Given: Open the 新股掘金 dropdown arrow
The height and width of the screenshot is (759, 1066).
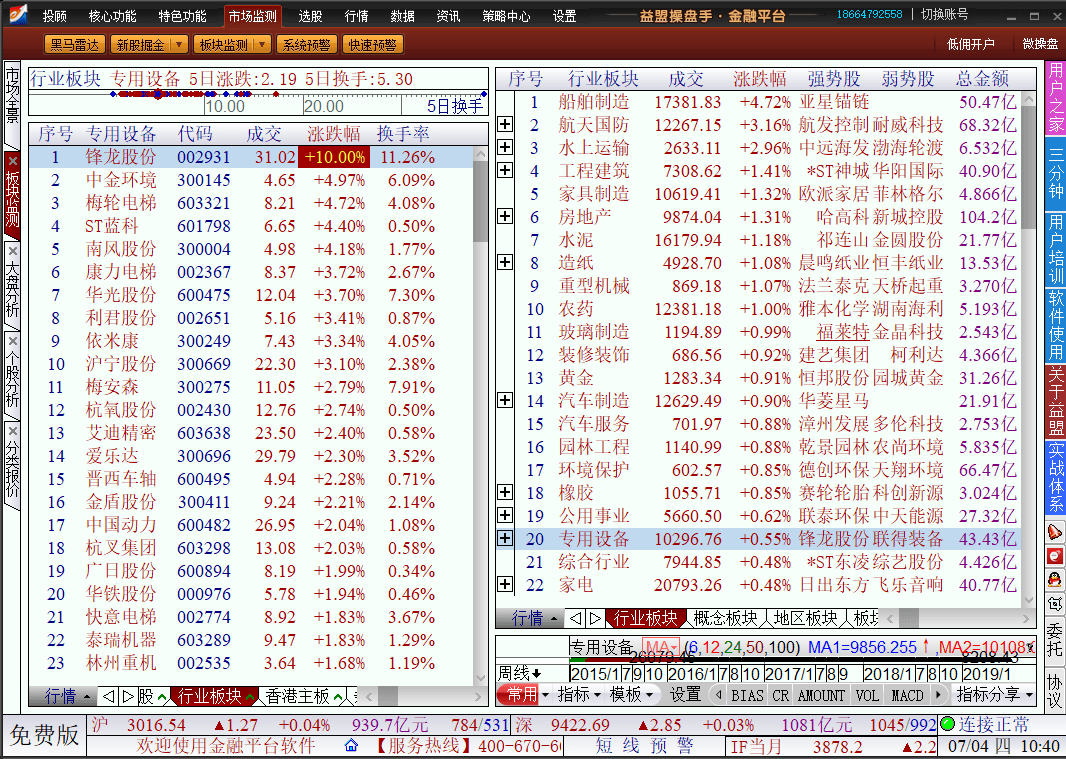Looking at the screenshot, I should coord(179,45).
